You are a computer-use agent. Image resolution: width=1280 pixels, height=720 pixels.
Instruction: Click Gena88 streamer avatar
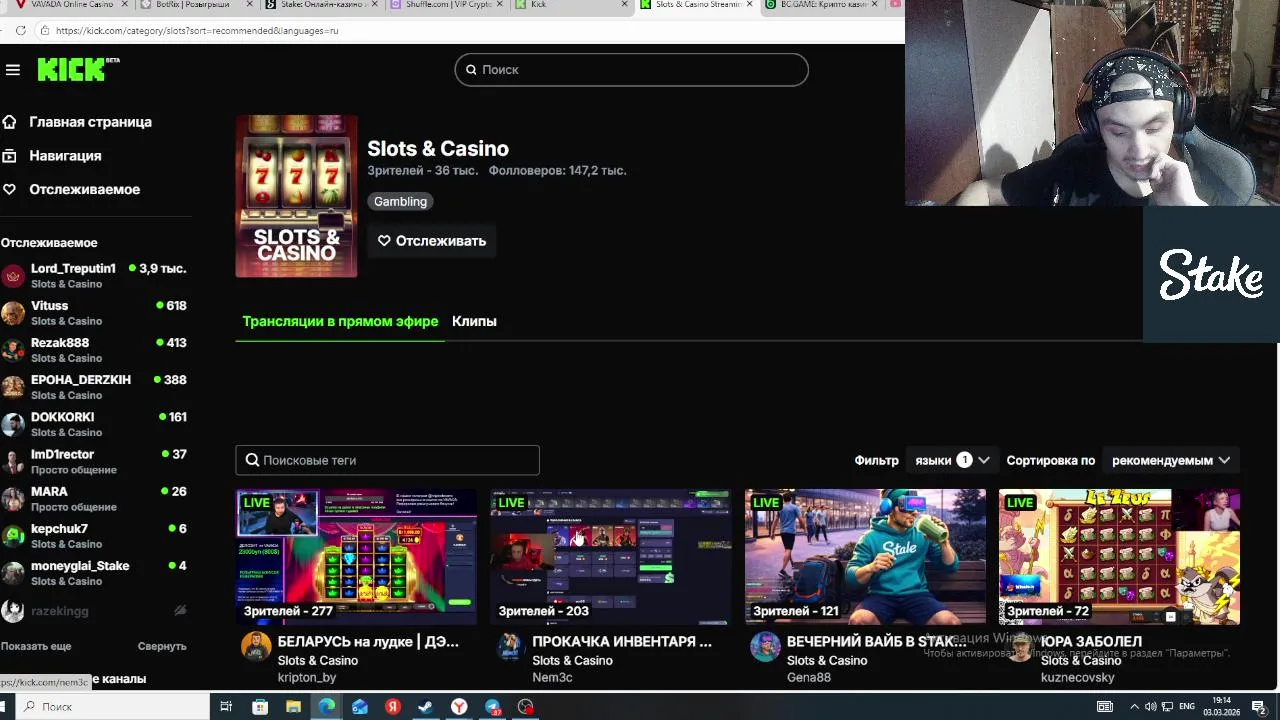coord(765,647)
